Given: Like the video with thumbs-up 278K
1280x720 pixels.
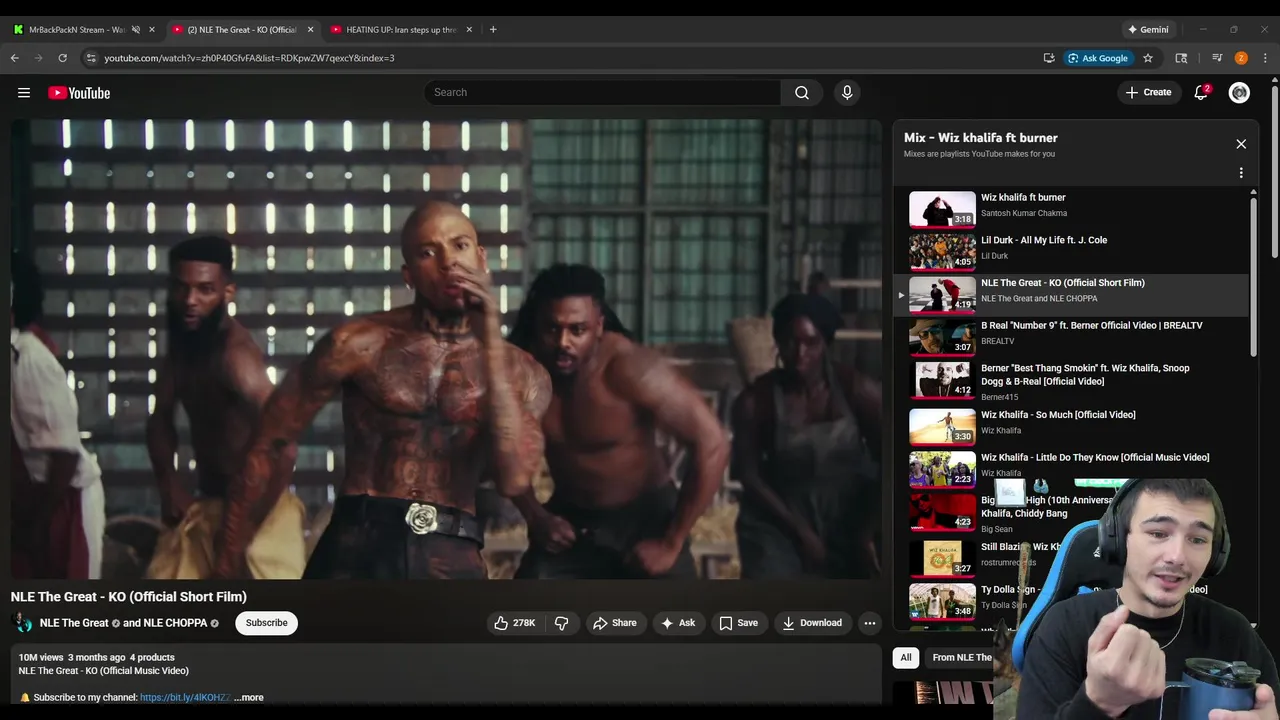Looking at the screenshot, I should [516, 623].
